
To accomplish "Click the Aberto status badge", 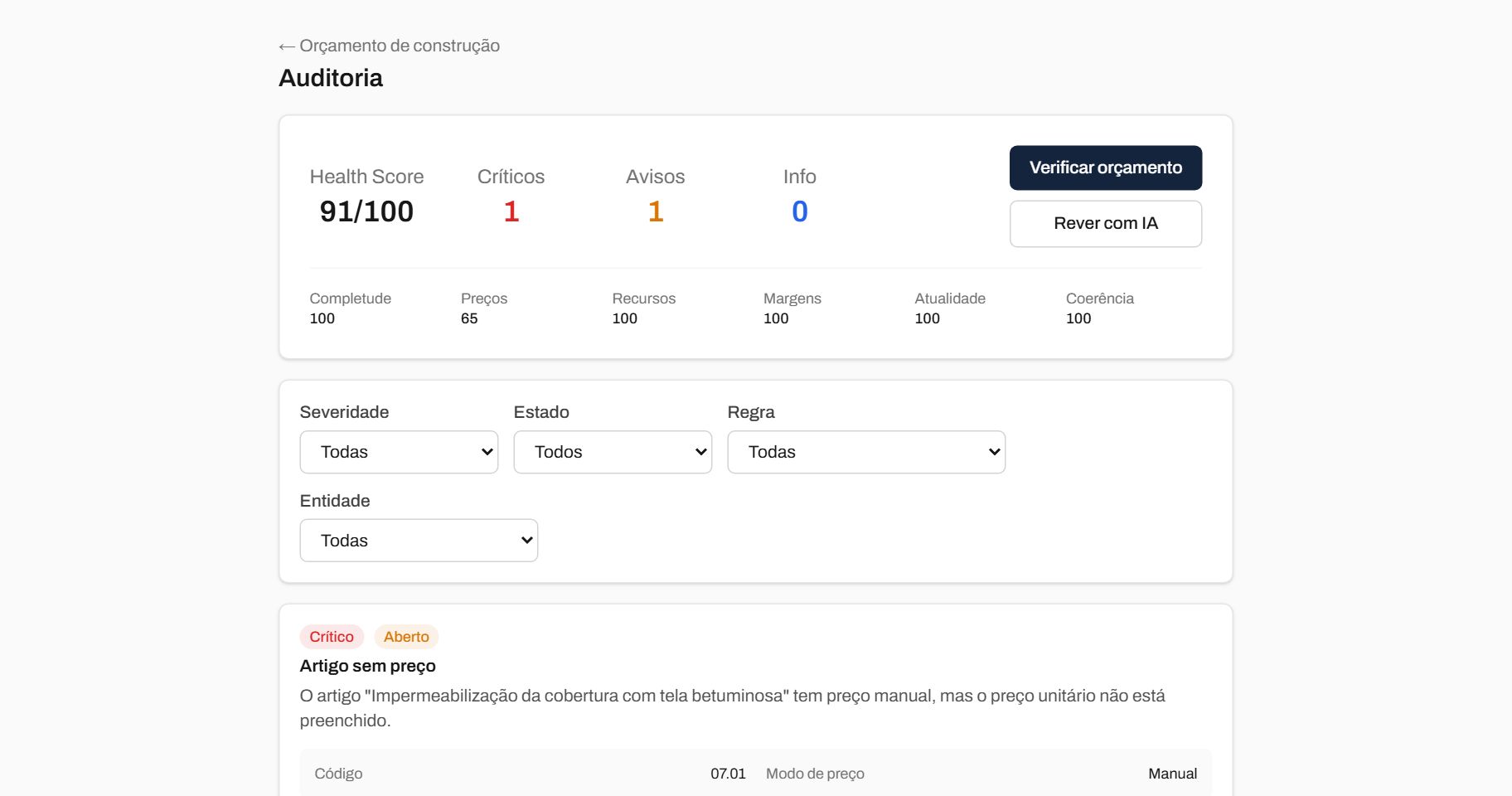I will [x=406, y=637].
